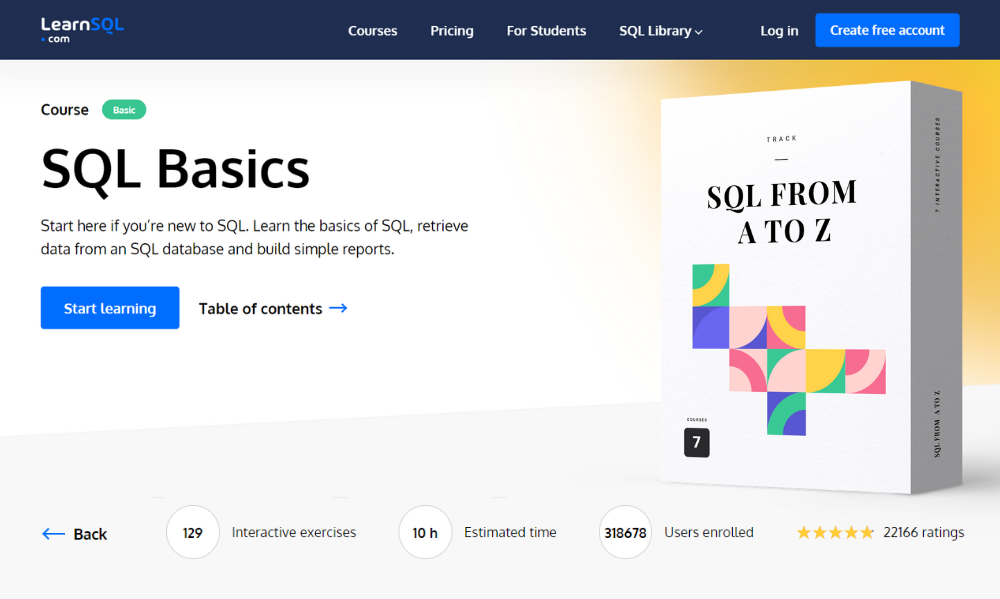1000x599 pixels.
Task: Click the left arrow icon beside Back
Action: pyautogui.click(x=53, y=534)
